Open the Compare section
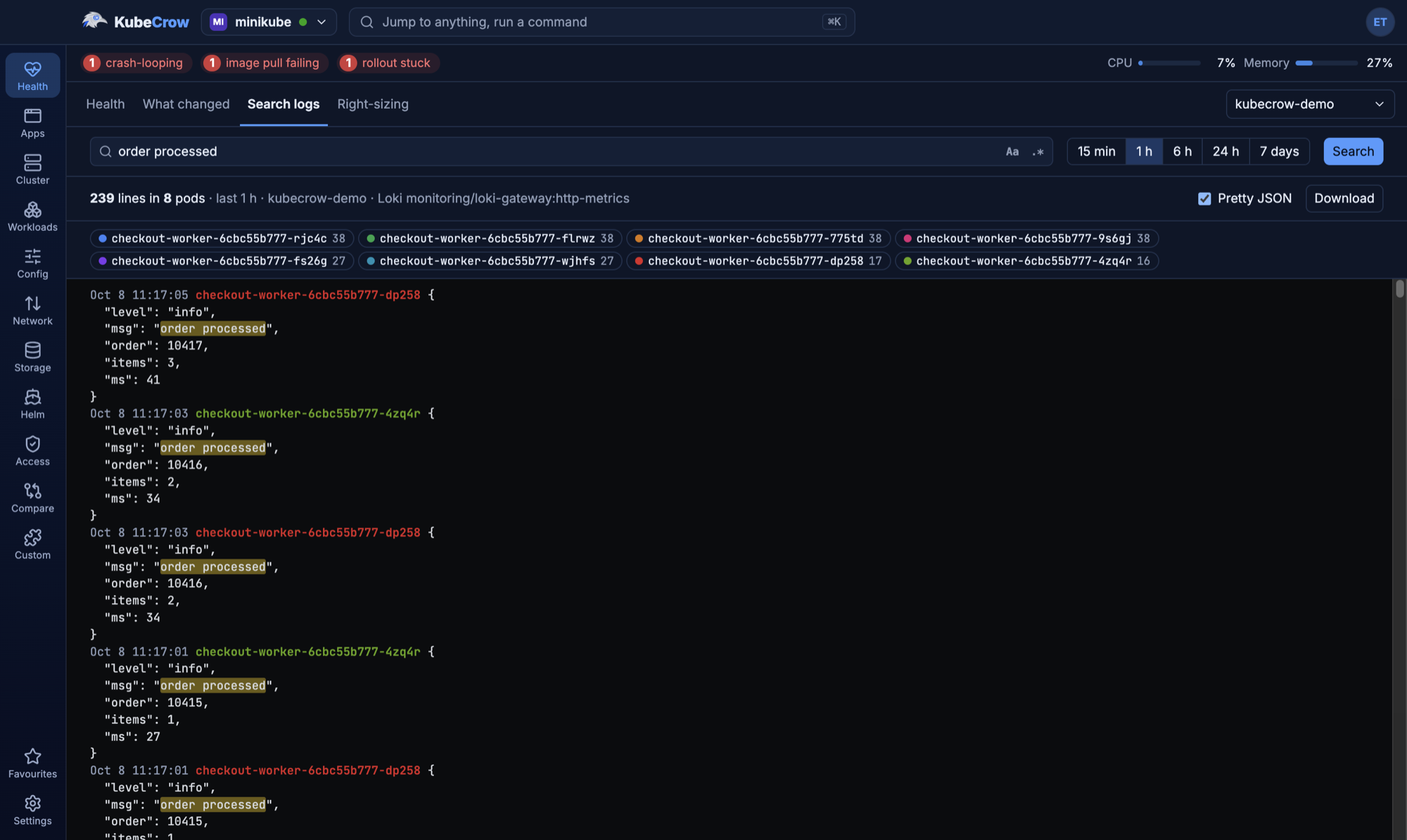1407x840 pixels. pos(32,498)
